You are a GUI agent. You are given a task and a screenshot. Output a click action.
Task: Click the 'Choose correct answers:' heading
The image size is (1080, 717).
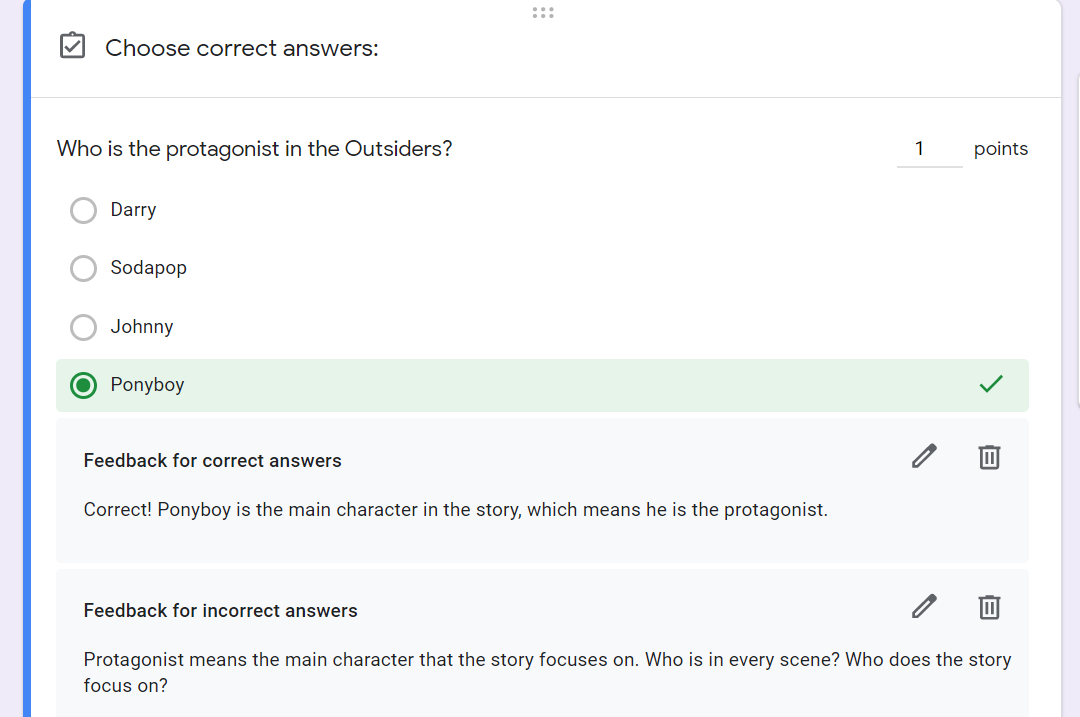[x=242, y=48]
